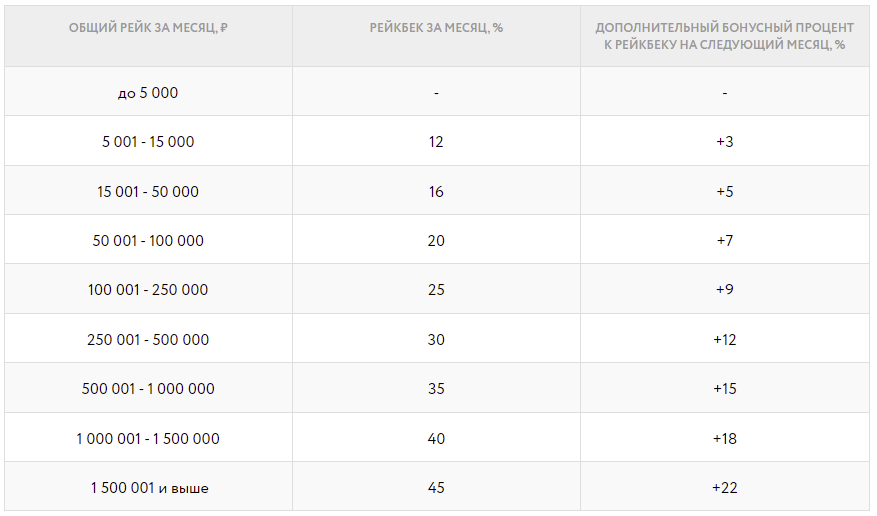The image size is (877, 516).
Task: Click the 30 percent rakeback value
Action: tap(436, 340)
